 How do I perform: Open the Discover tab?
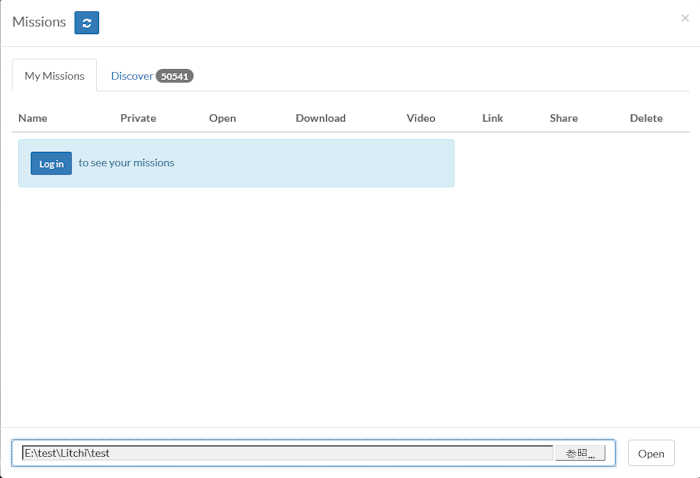(x=132, y=76)
